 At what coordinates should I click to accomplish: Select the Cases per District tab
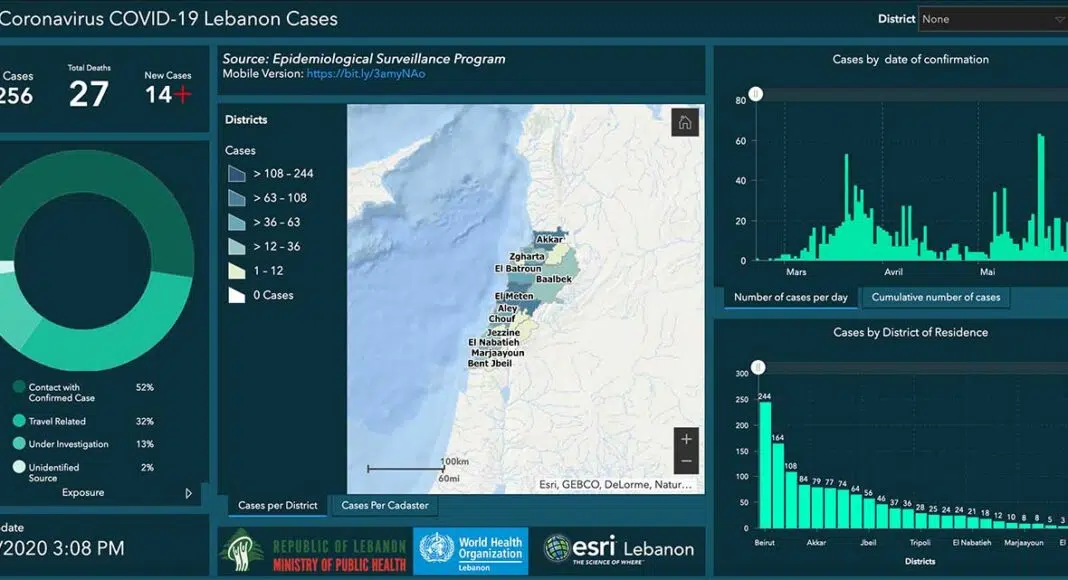click(277, 506)
